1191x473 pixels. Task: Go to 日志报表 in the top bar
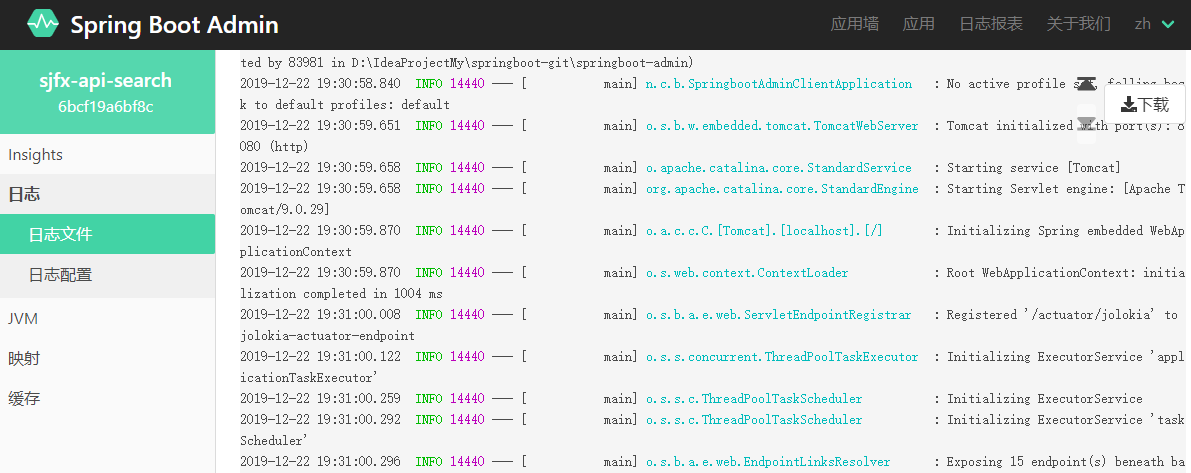[990, 24]
